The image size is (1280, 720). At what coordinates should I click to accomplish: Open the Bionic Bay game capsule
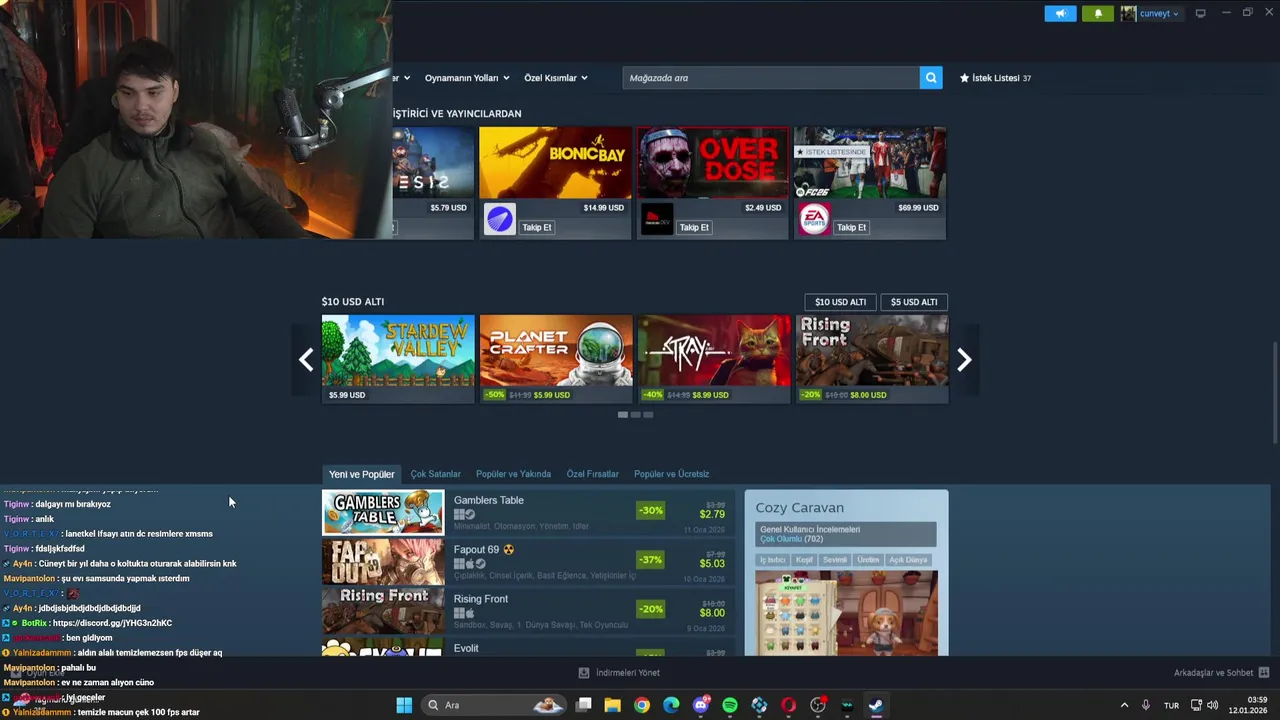coord(555,163)
